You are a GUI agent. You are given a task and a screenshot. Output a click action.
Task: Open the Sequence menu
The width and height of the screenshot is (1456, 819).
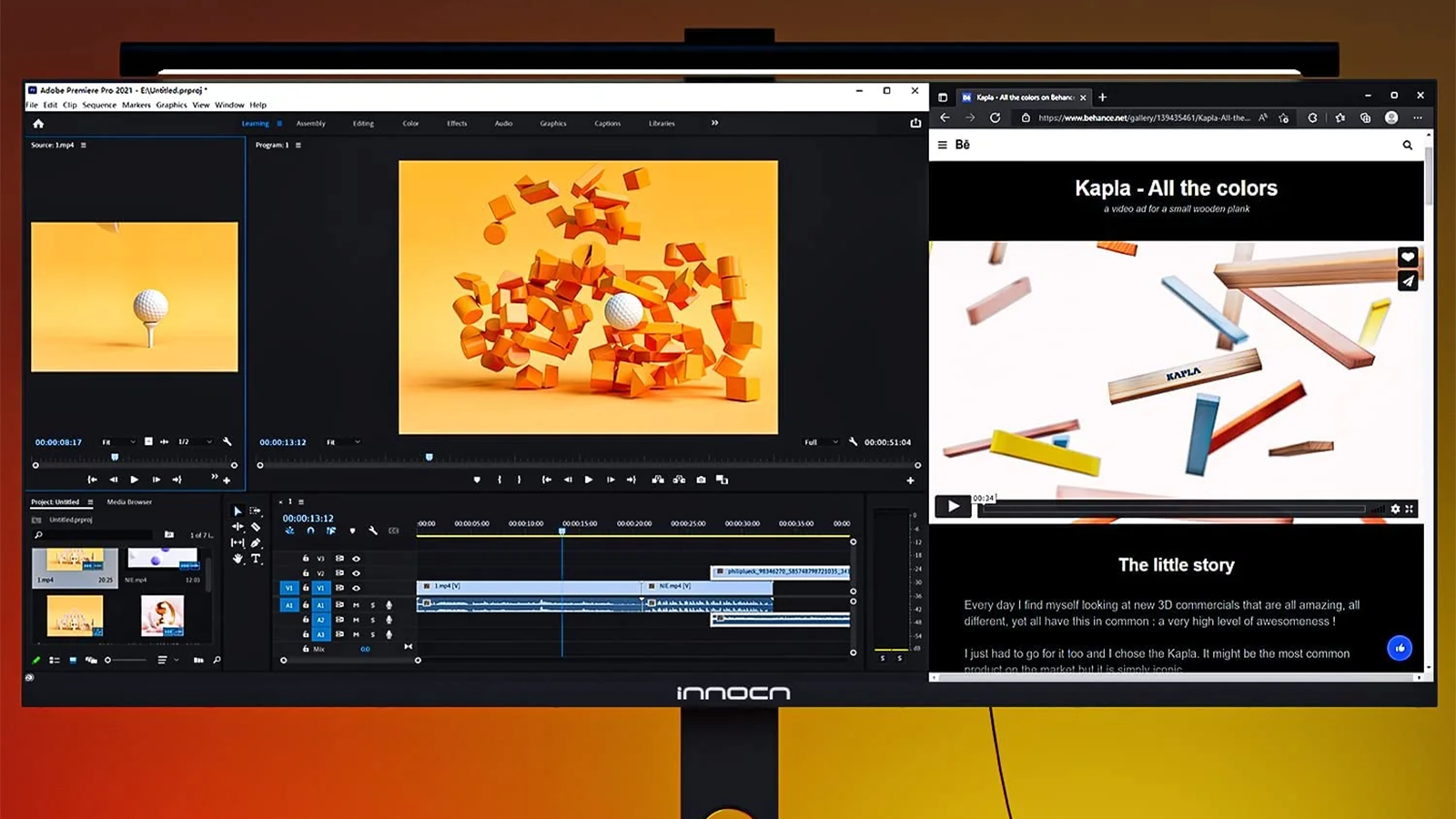point(99,106)
